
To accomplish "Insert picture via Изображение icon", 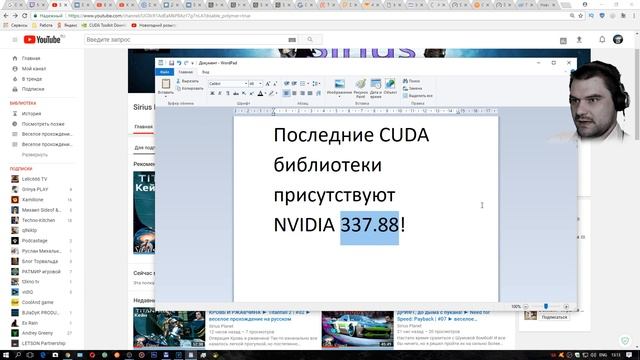I will click(340, 84).
